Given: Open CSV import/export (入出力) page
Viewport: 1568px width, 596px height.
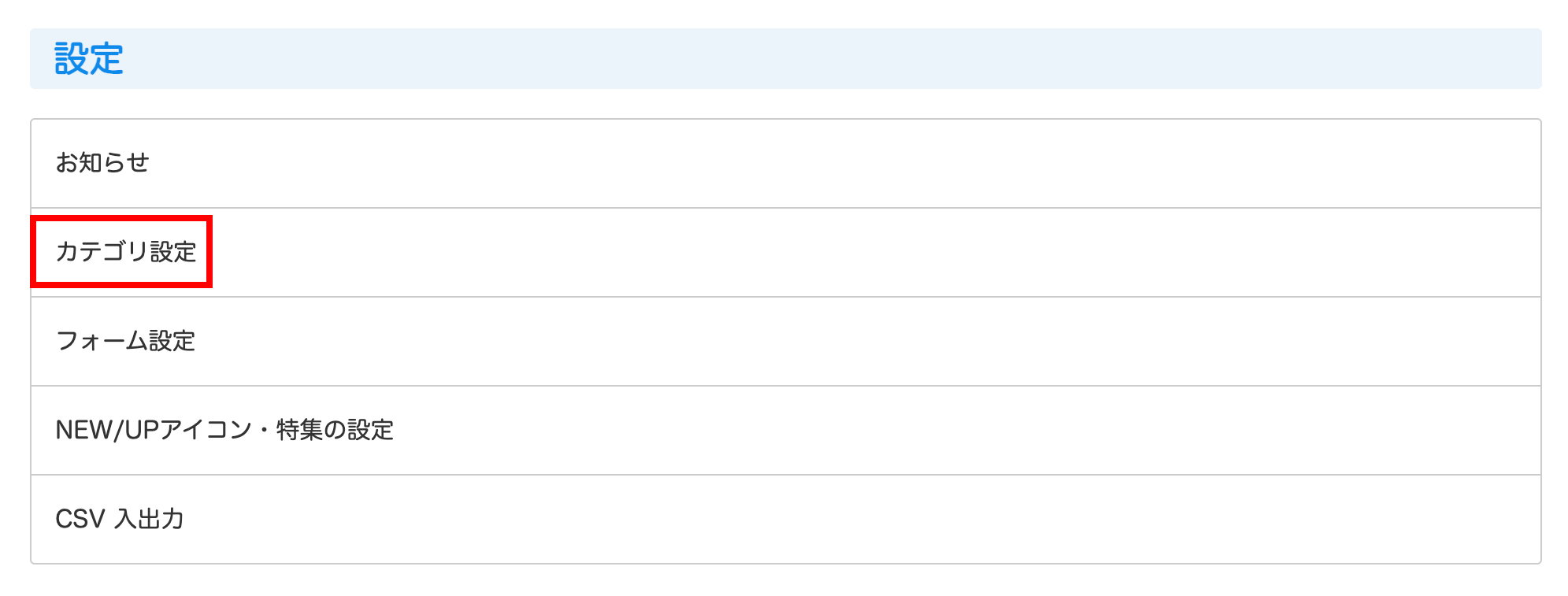Looking at the screenshot, I should [120, 519].
